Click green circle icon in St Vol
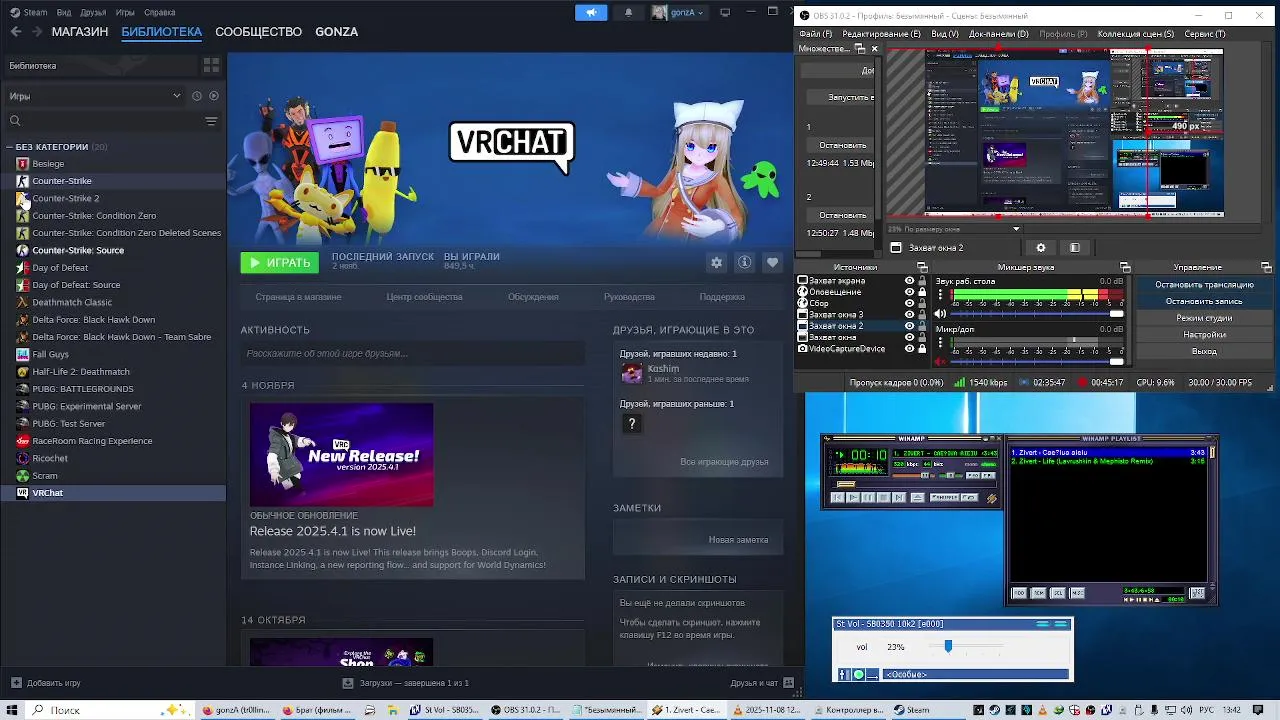 tap(859, 674)
